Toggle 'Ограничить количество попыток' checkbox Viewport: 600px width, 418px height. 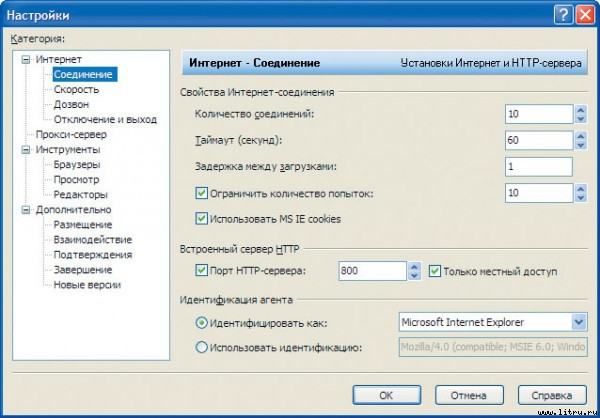(x=201, y=192)
